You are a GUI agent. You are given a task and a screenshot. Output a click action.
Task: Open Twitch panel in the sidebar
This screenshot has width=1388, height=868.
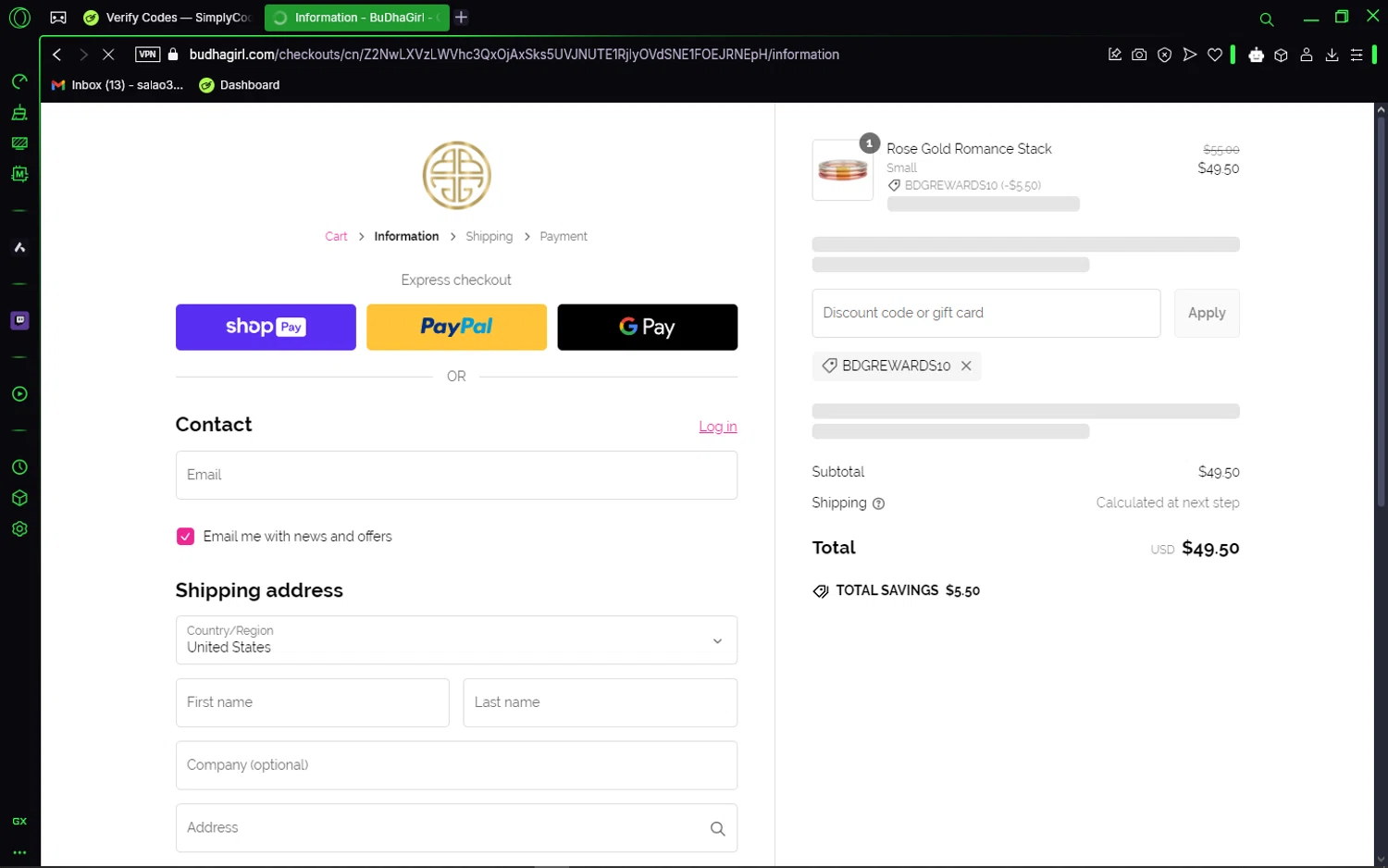pos(19,320)
